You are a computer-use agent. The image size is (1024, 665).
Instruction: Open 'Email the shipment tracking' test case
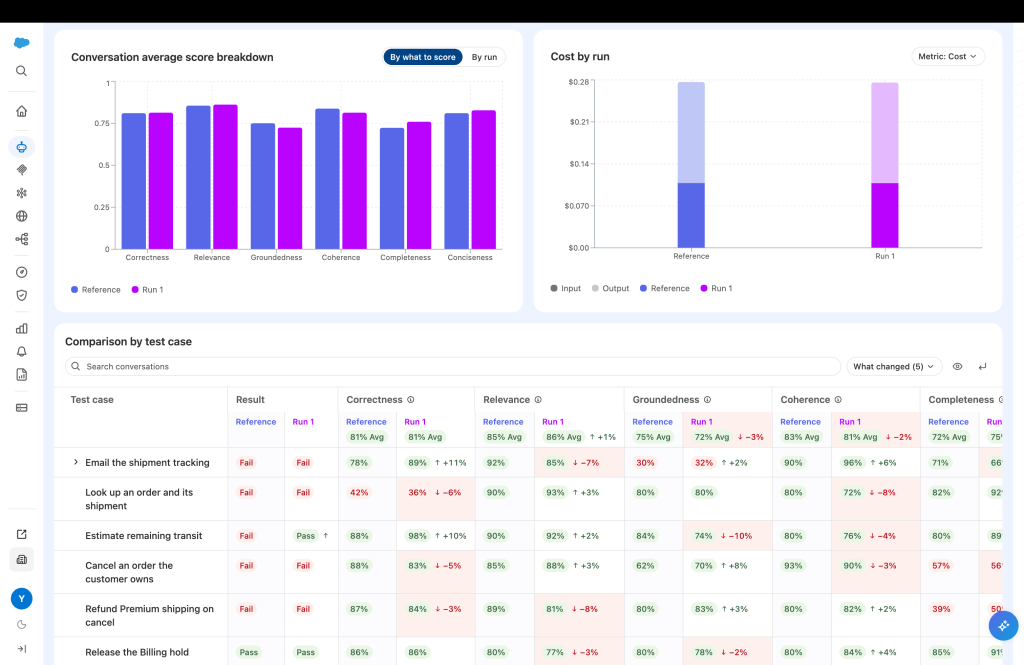(x=148, y=462)
